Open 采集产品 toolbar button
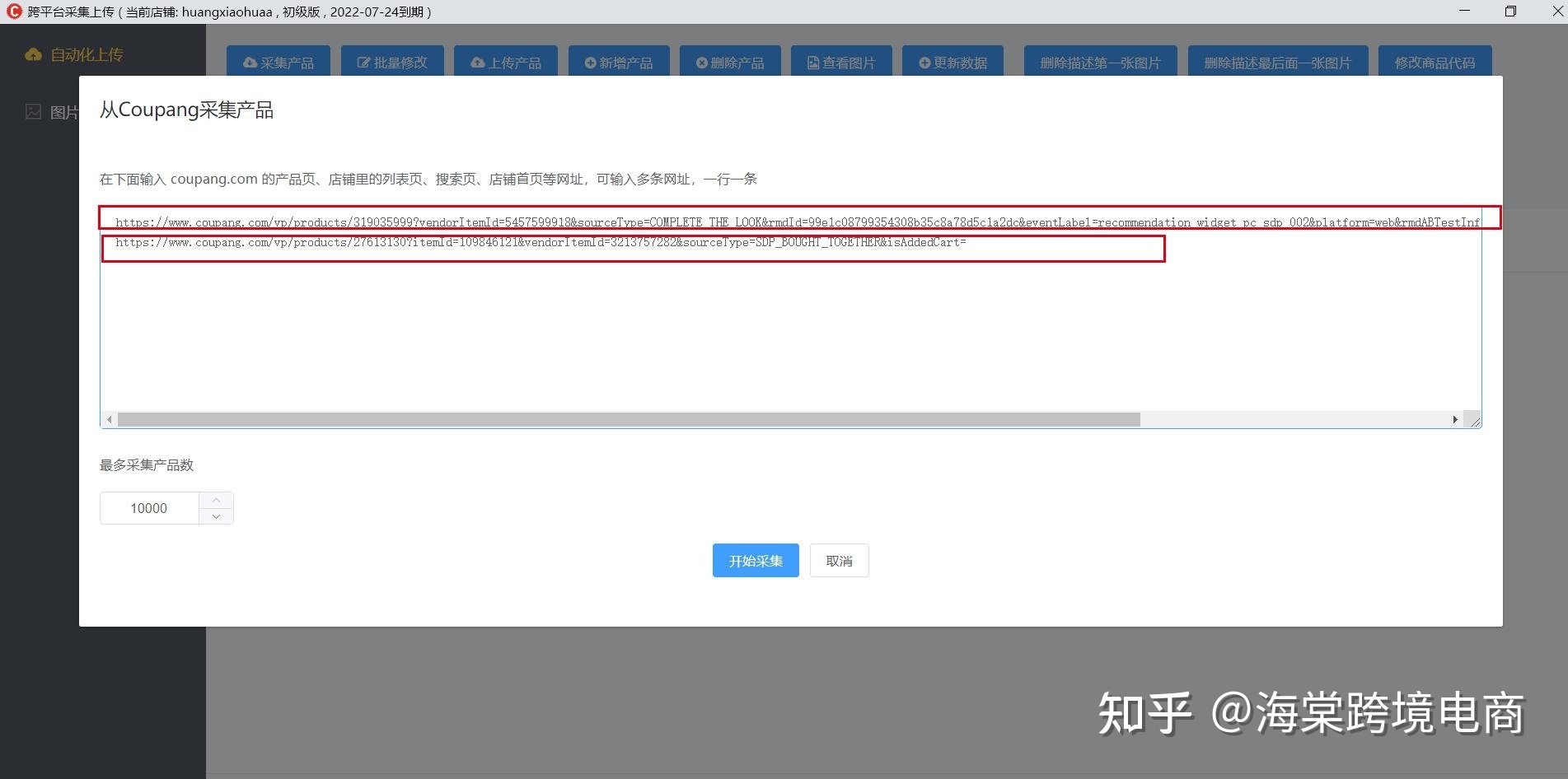Image resolution: width=1568 pixels, height=779 pixels. click(278, 62)
